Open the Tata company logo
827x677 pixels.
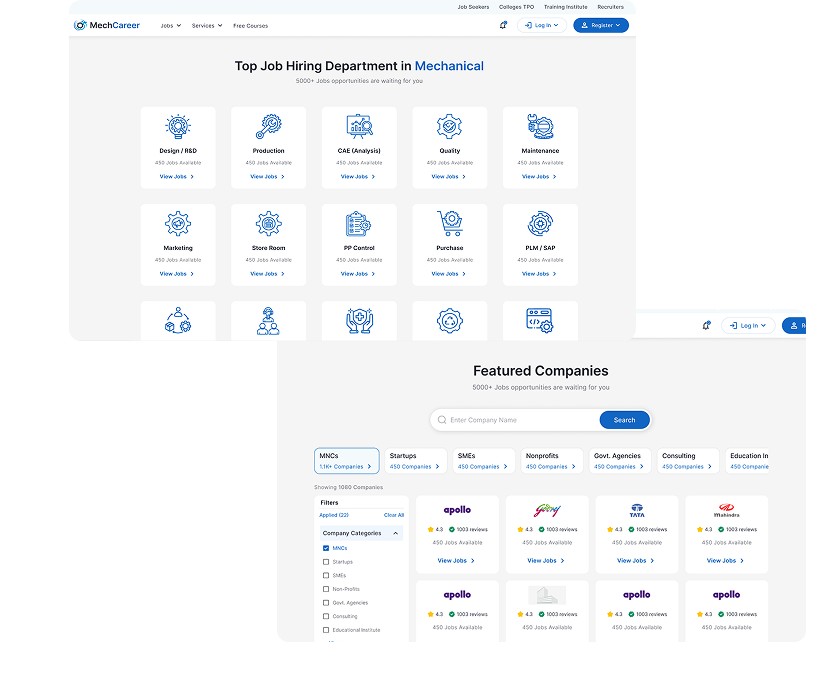[637, 510]
